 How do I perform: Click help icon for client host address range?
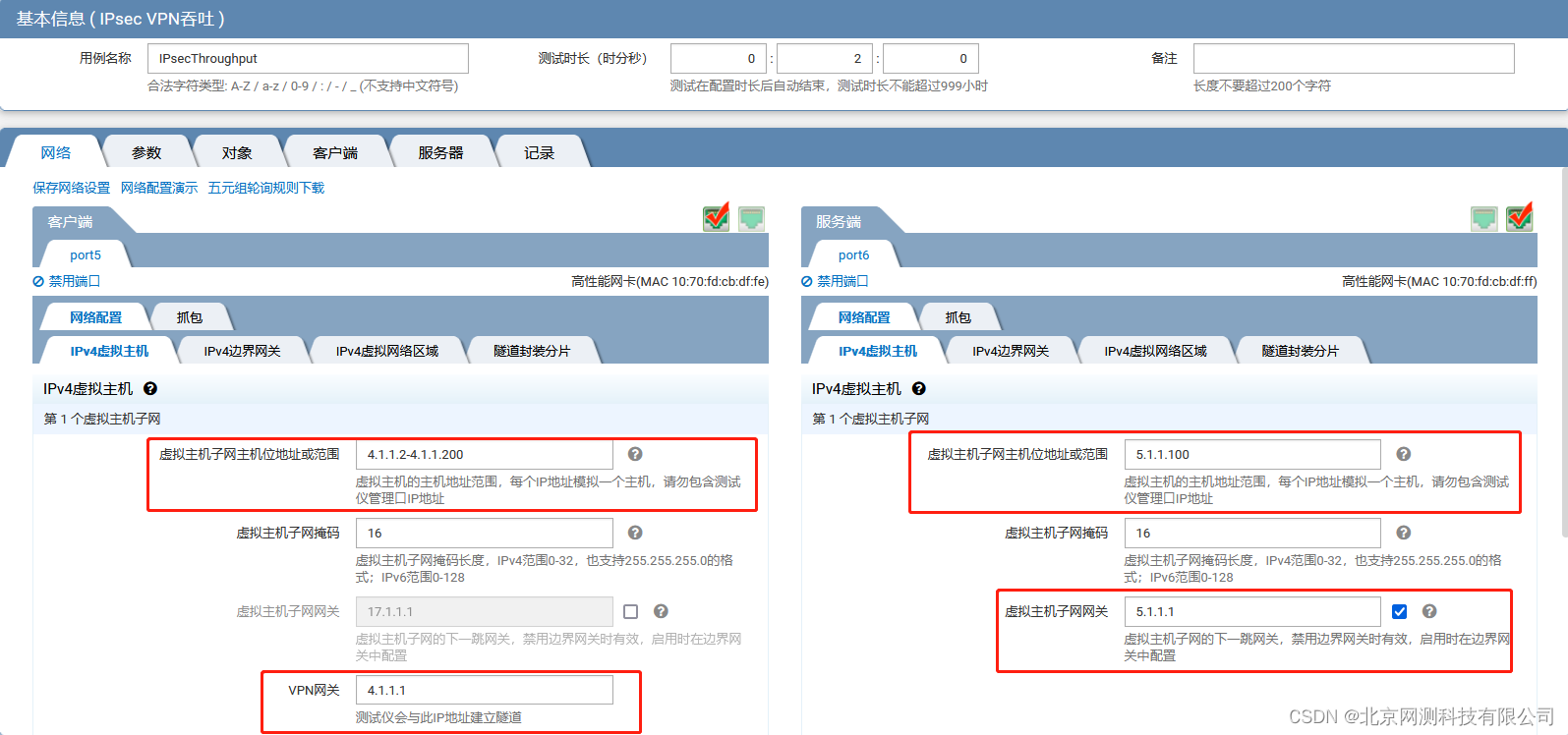[635, 454]
